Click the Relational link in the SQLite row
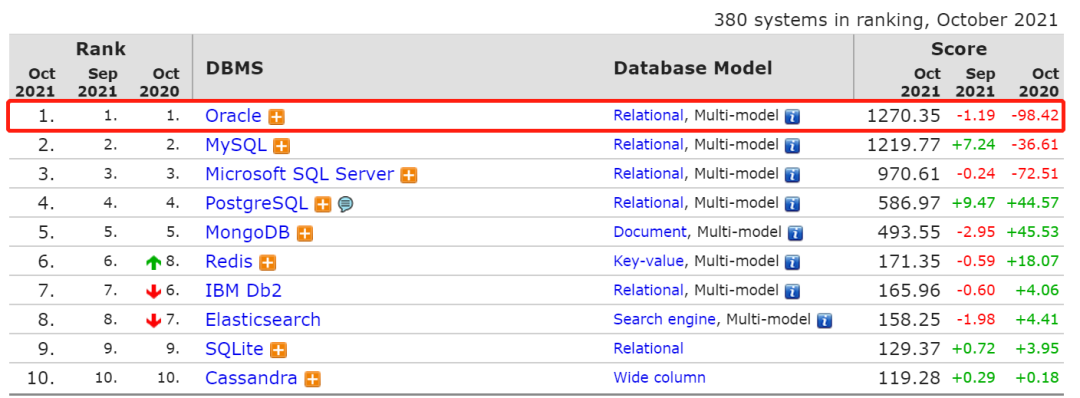1080x398 pixels. [648, 348]
